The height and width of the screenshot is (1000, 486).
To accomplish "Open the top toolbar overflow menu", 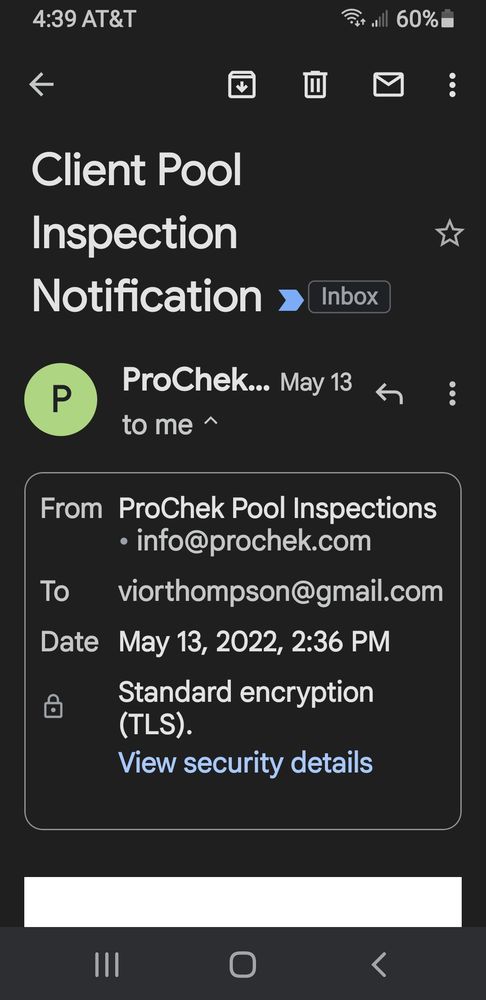I will [x=452, y=84].
